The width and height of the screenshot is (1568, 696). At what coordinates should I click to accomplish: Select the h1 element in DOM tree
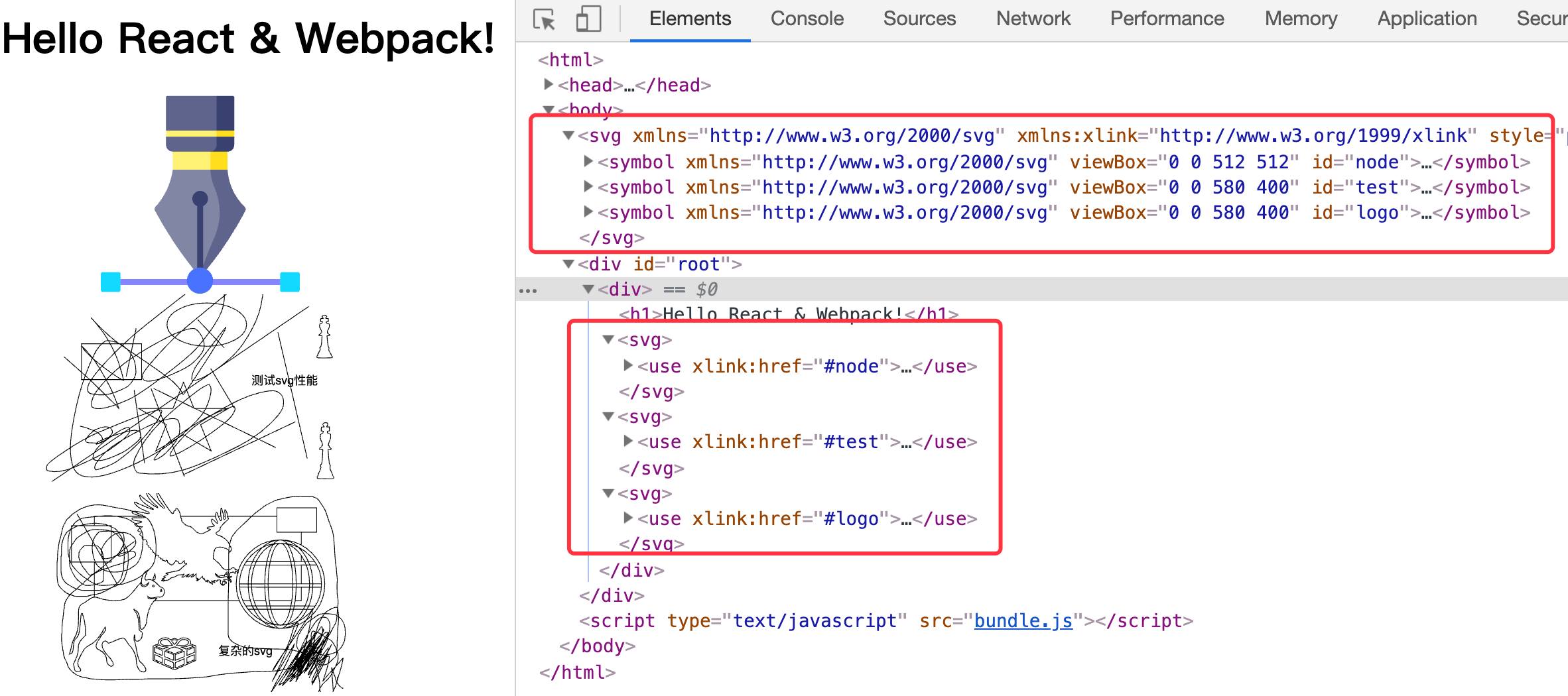click(788, 314)
